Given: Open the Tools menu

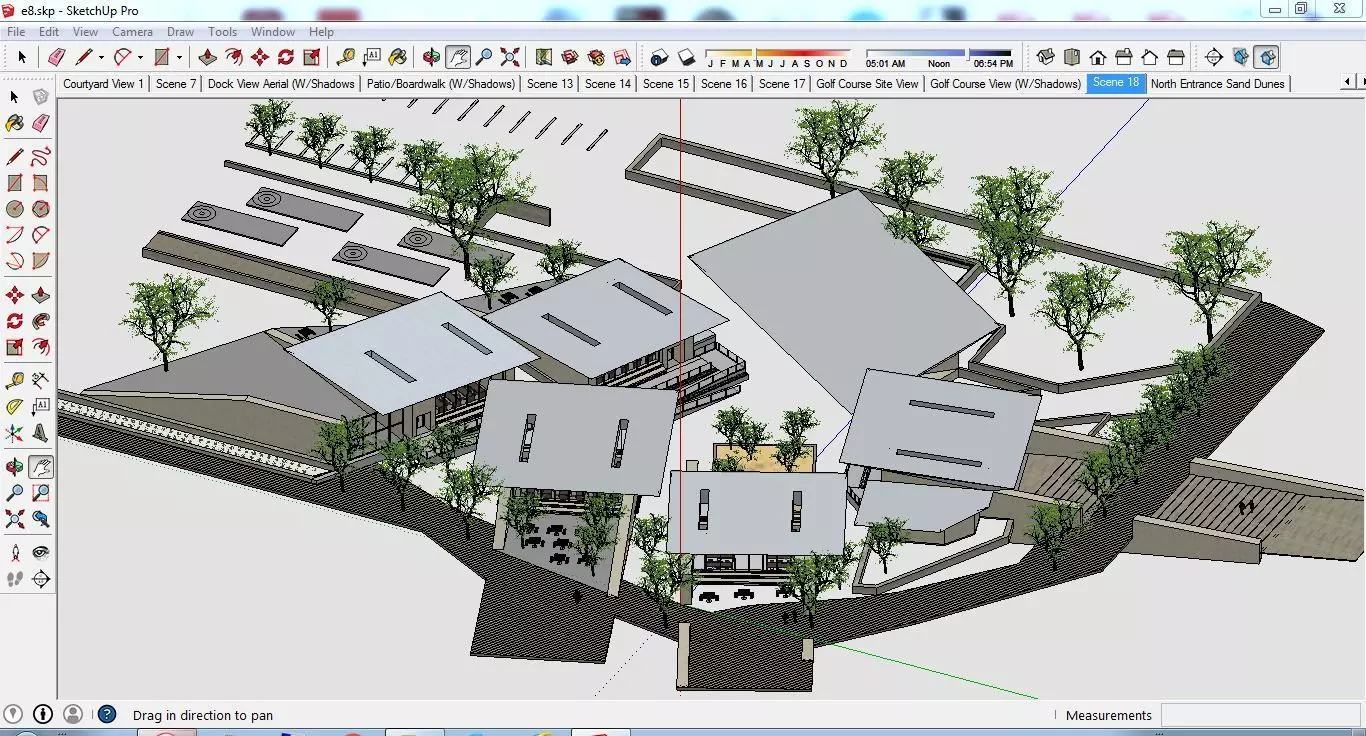Looking at the screenshot, I should [x=222, y=32].
